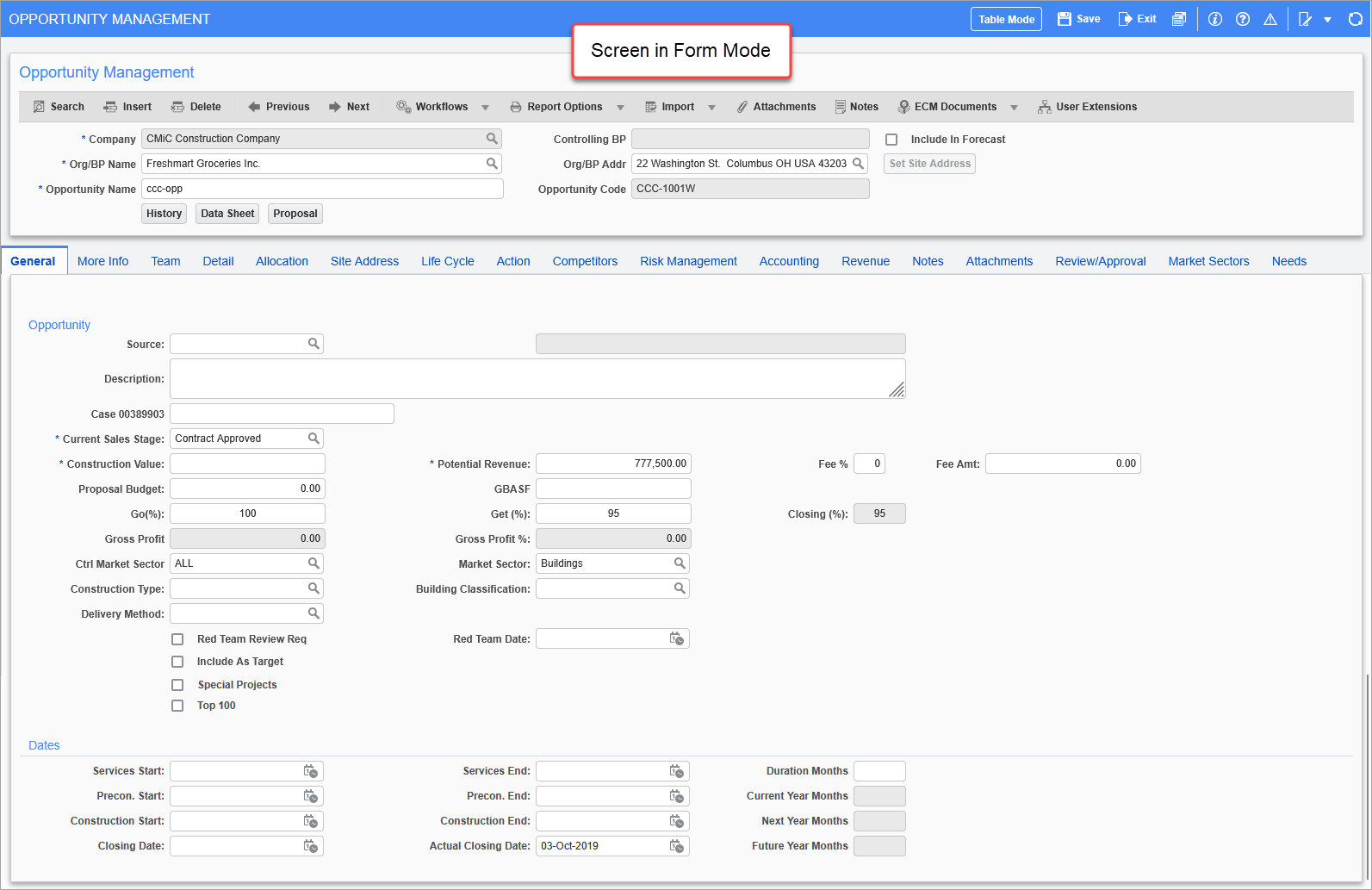
Task: Open User Extensions from the toolbar
Action: pos(1087,107)
